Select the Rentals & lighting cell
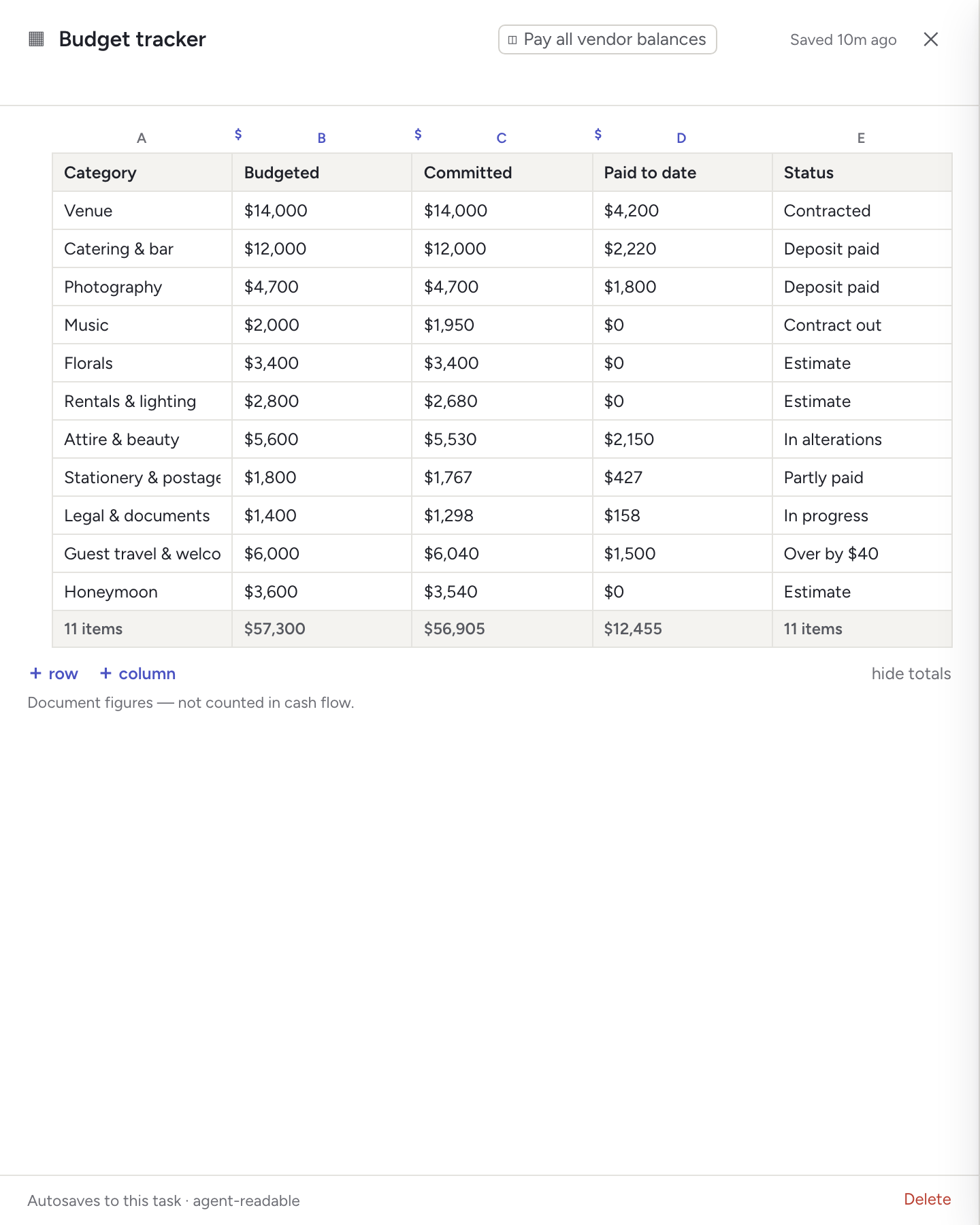 point(142,402)
